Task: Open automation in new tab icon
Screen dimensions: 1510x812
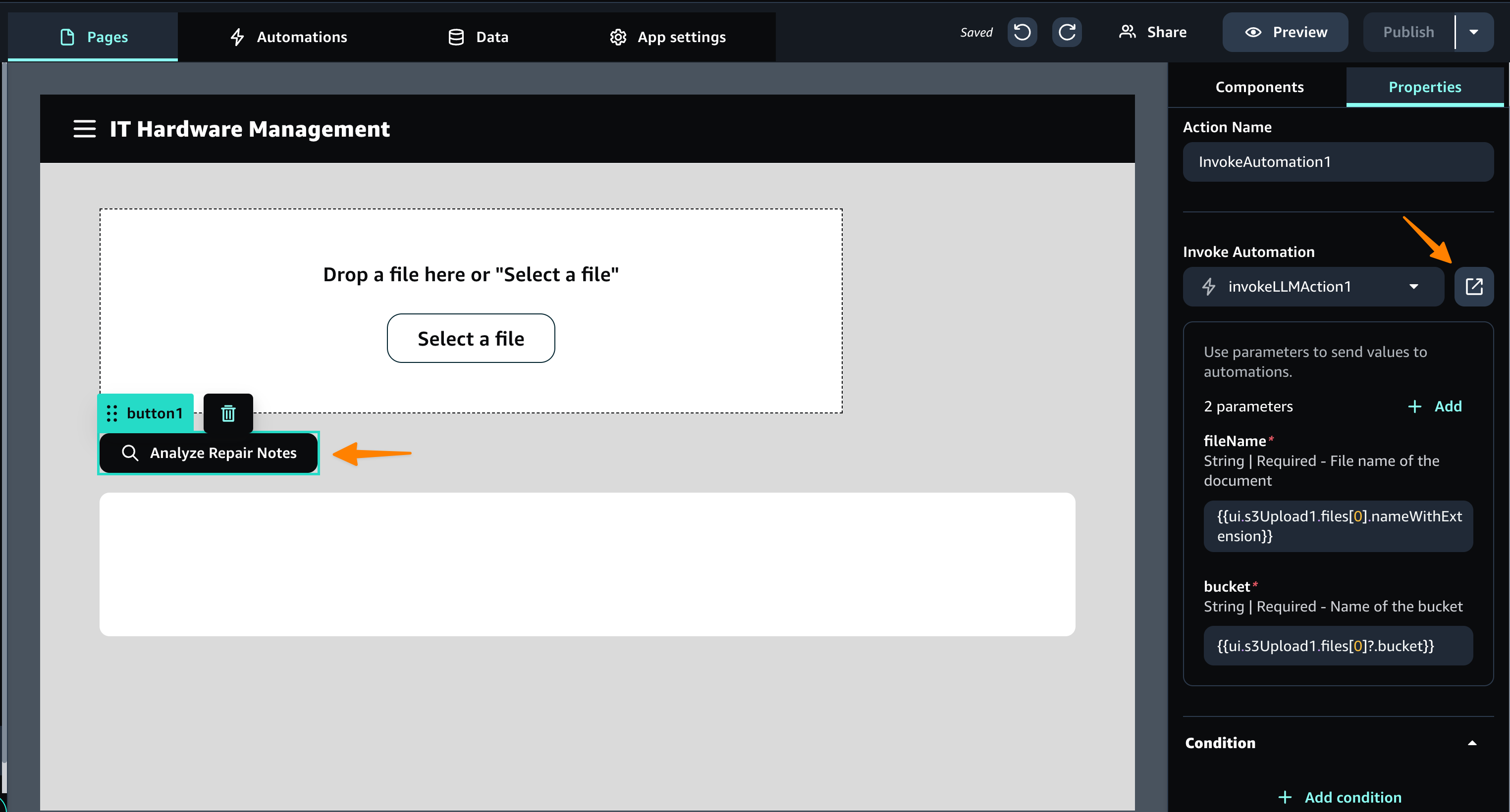Action: (1474, 287)
